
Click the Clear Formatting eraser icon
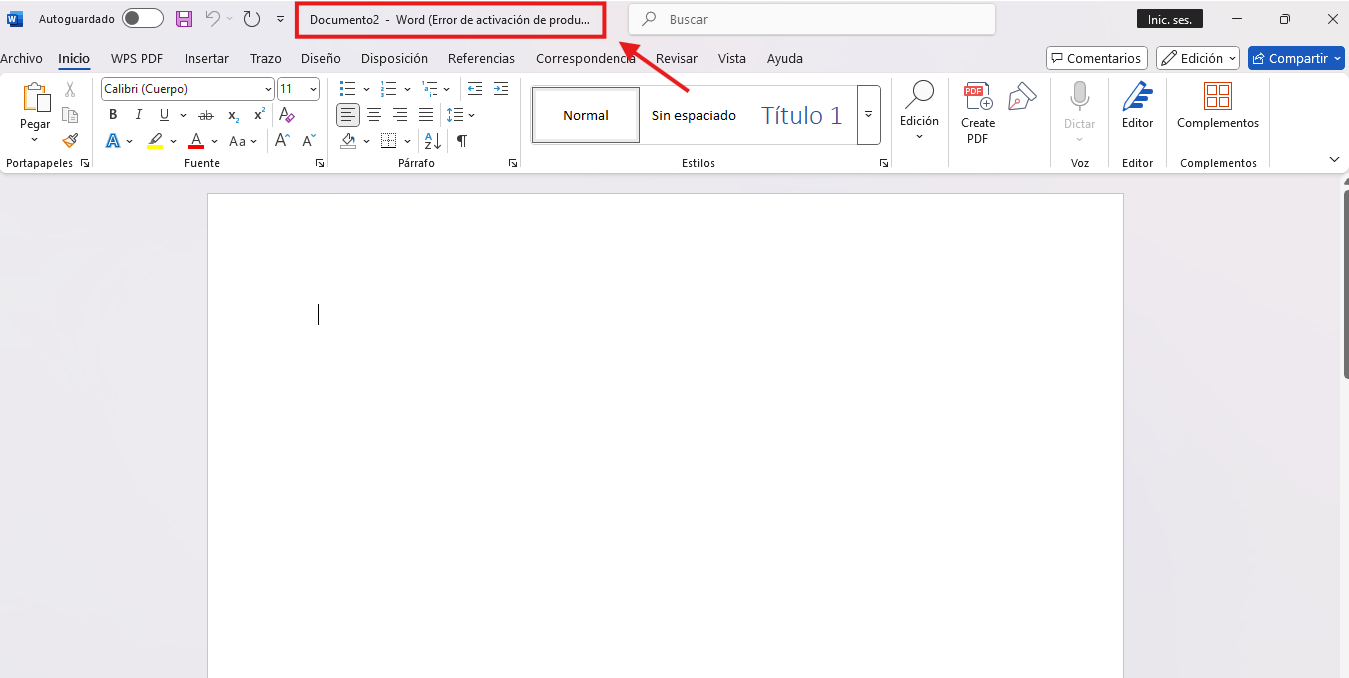click(x=287, y=115)
